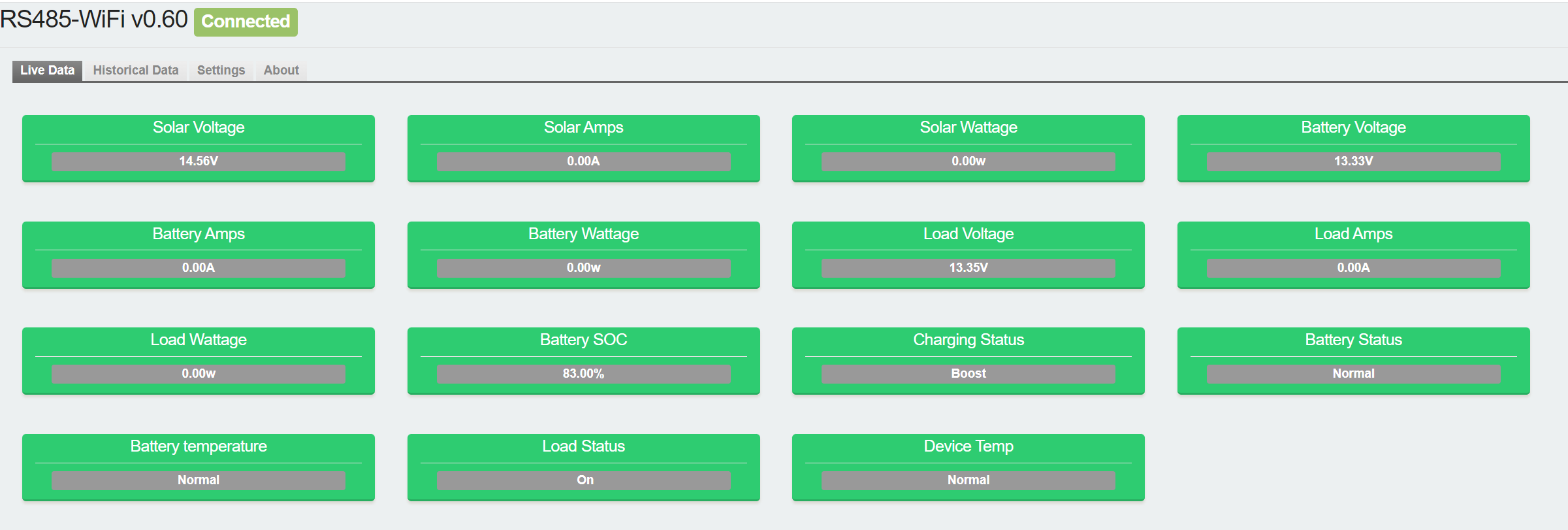Select the Battery SOC card title
The height and width of the screenshot is (530, 1568).
pos(584,340)
